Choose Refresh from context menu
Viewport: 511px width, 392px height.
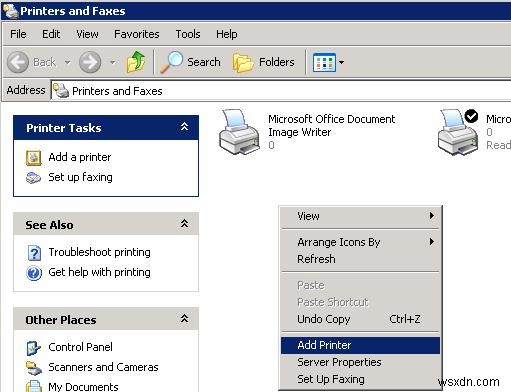click(360, 259)
